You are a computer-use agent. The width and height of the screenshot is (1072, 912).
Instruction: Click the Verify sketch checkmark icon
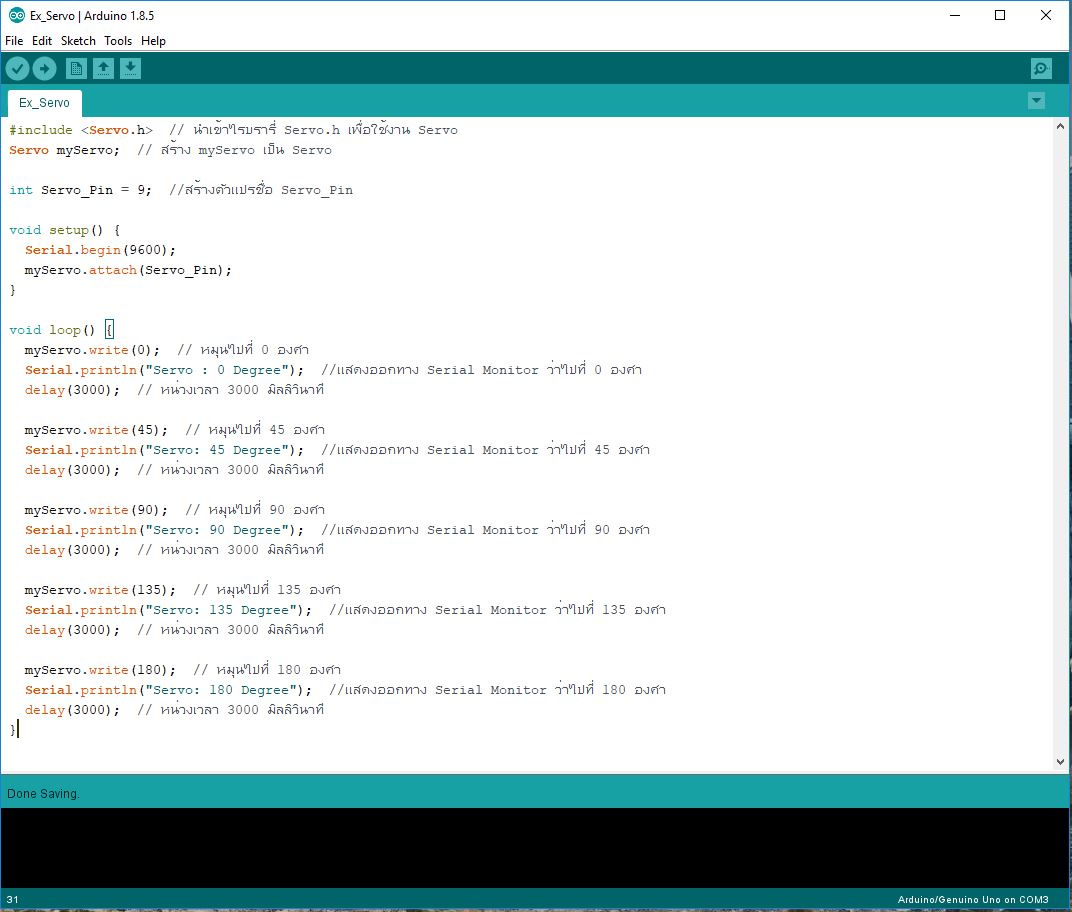(18, 68)
